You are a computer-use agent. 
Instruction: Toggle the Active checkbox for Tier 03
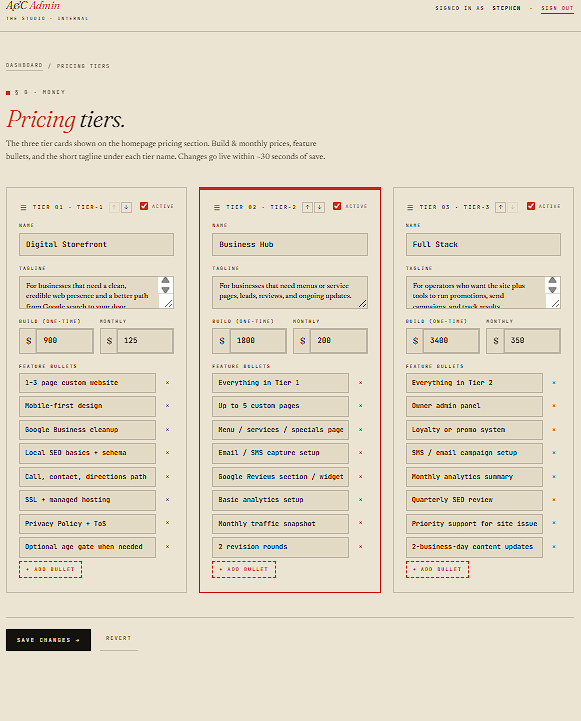tap(531, 206)
